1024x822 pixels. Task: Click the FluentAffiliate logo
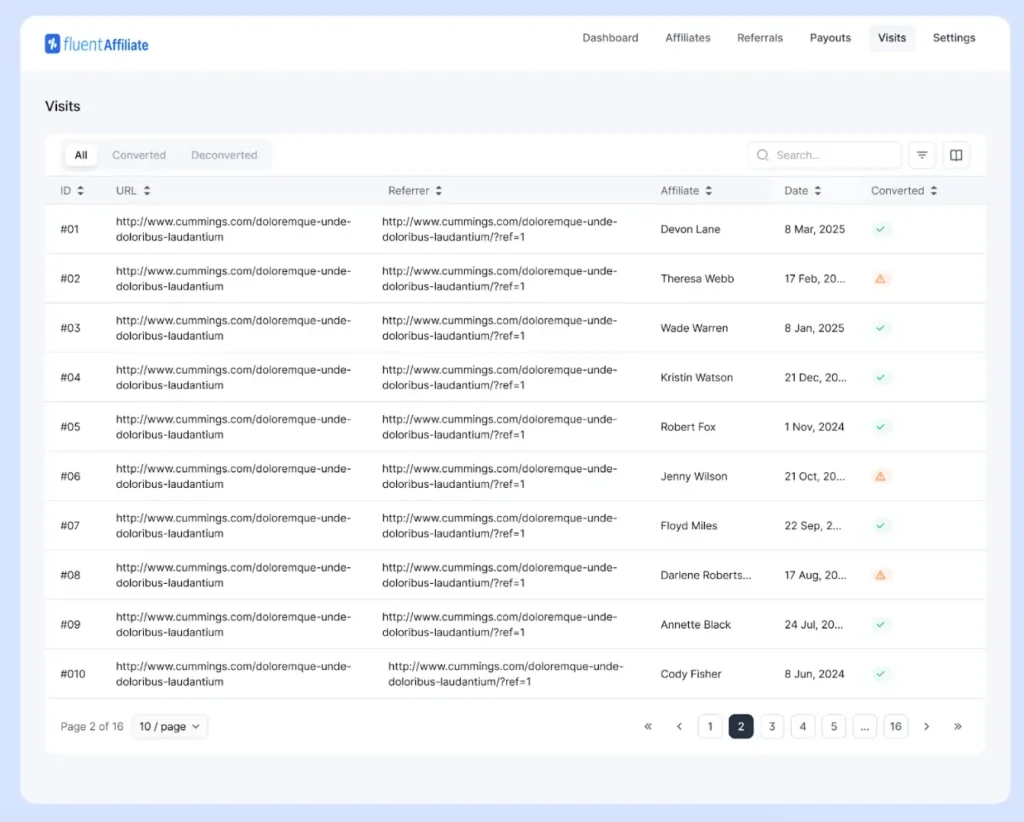(97, 44)
